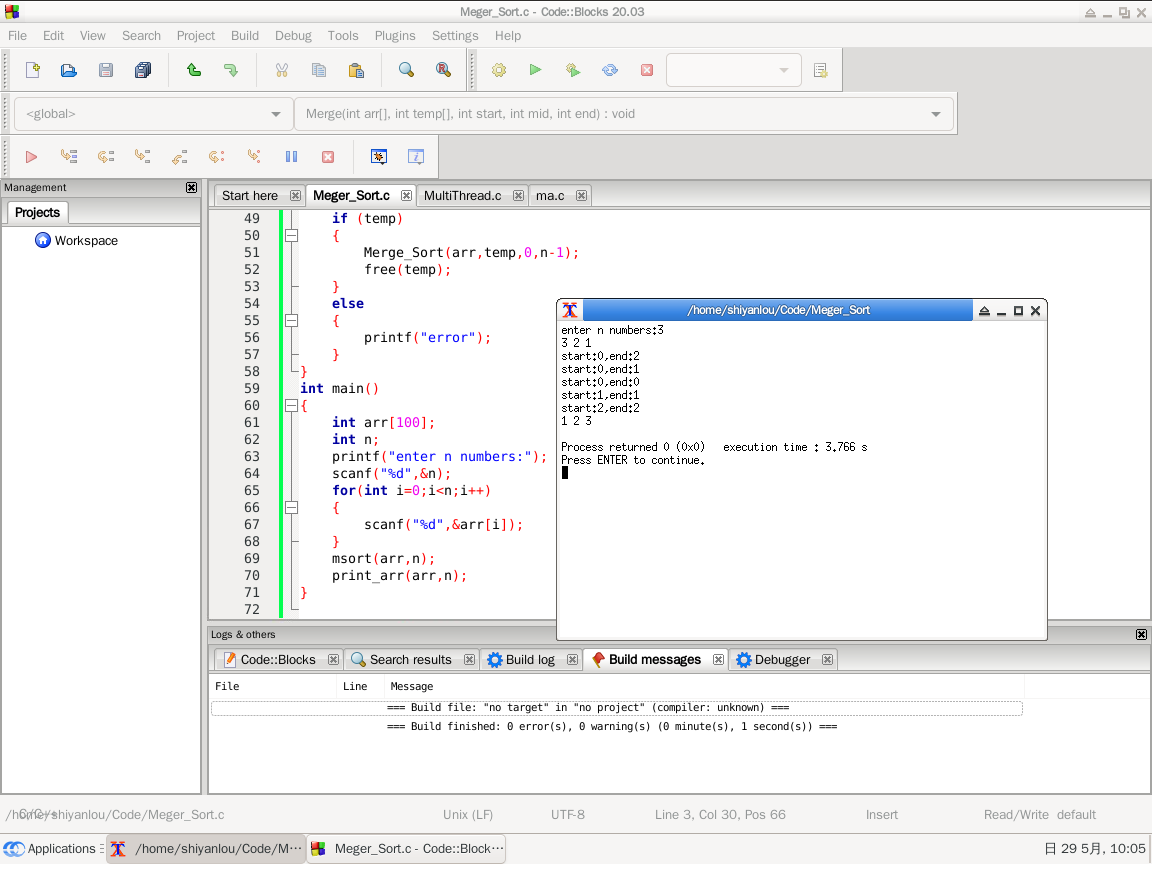This screenshot has height=896, width=1152.
Task: Open the Applications menu in the taskbar
Action: 50,849
